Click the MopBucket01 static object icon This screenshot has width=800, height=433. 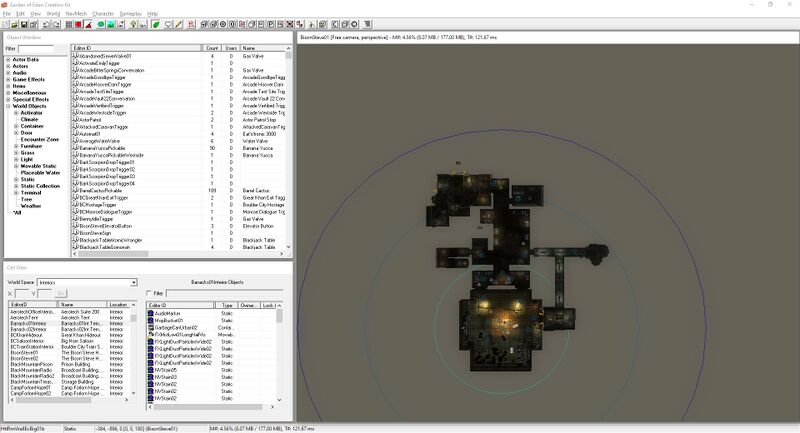[x=151, y=319]
